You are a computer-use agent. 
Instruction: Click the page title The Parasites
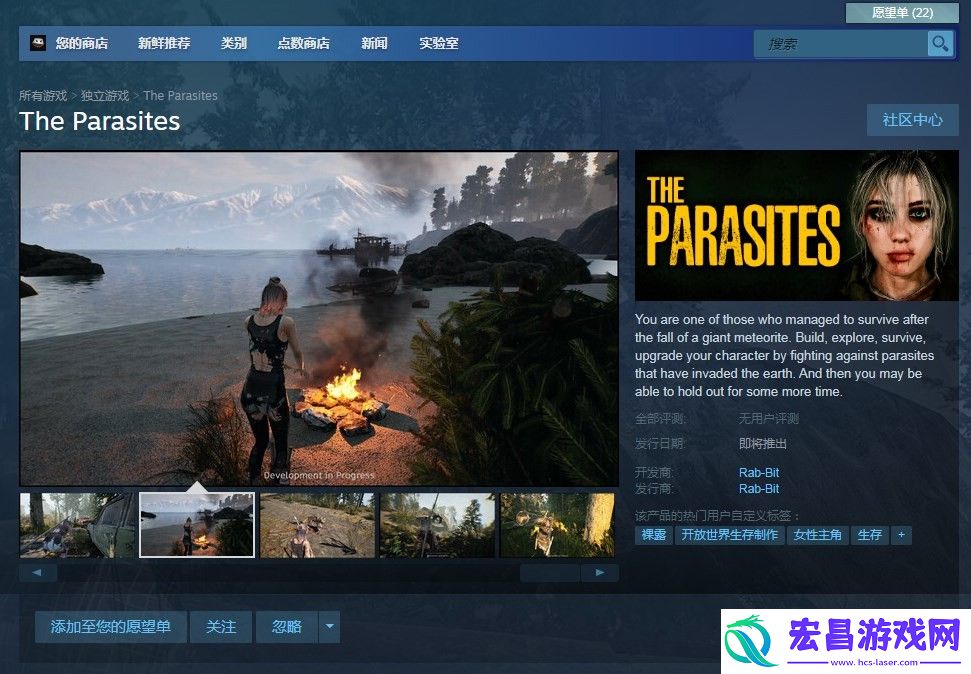click(100, 121)
